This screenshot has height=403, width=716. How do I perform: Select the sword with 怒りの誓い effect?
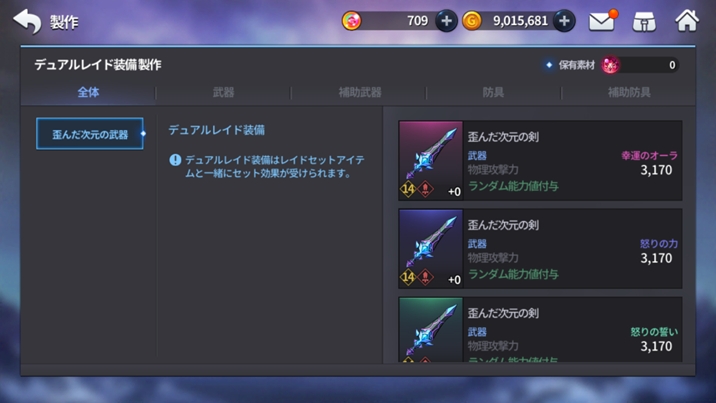tap(540, 330)
